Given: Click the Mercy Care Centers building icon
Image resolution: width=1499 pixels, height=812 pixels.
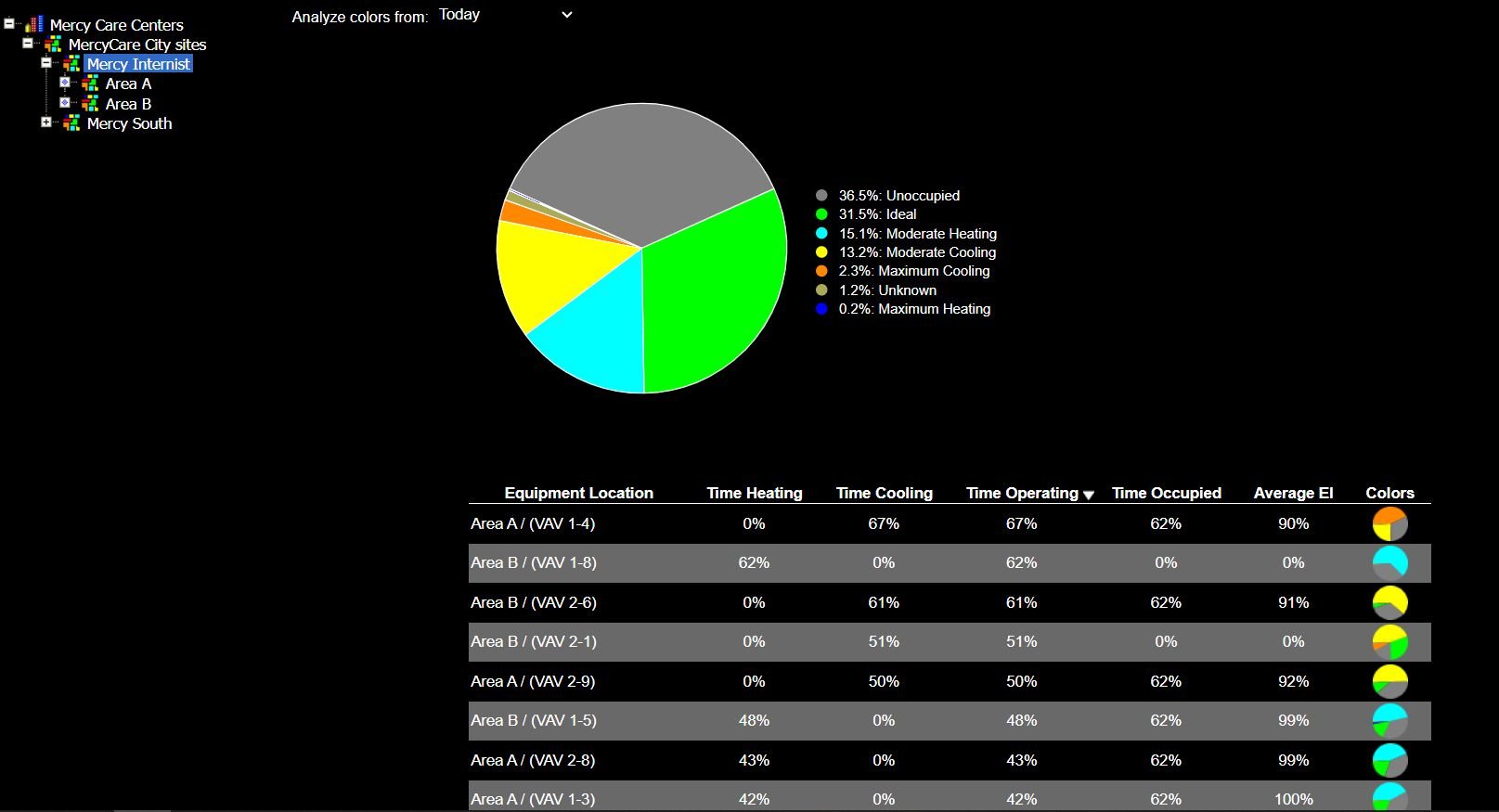Looking at the screenshot, I should point(34,24).
